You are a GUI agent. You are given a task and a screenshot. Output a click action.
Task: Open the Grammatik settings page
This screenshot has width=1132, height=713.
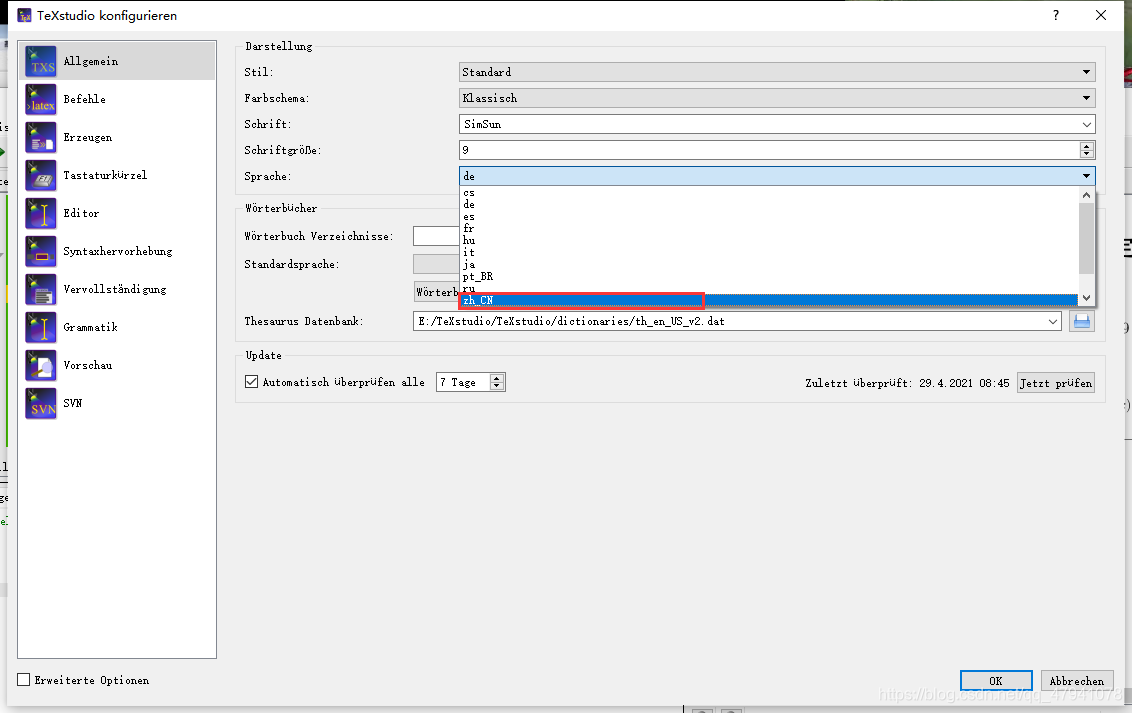(118, 328)
